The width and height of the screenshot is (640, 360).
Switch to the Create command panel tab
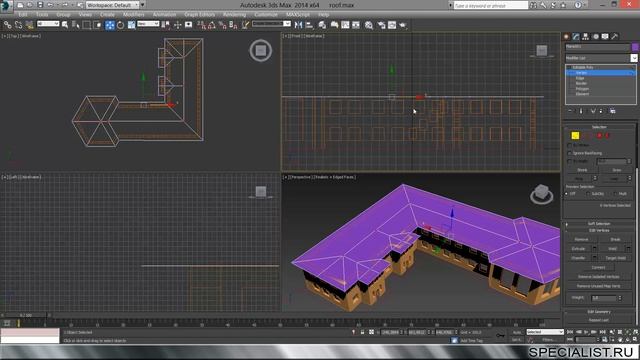567,37
